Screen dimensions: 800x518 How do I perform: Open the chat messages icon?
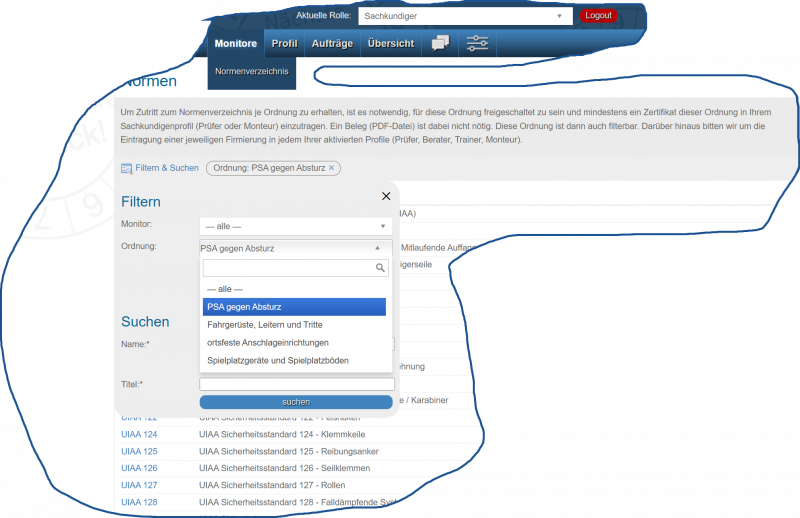pos(440,43)
